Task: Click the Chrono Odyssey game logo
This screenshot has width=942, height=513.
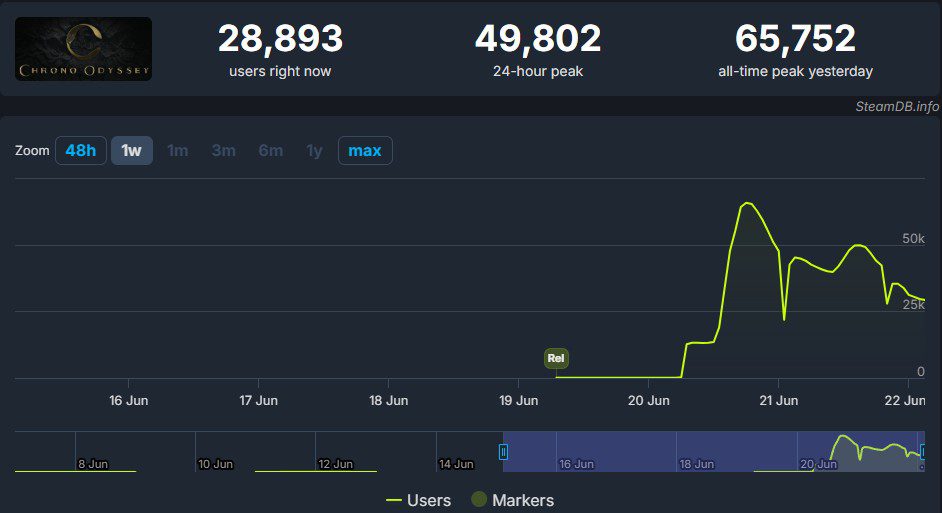Action: coord(84,48)
